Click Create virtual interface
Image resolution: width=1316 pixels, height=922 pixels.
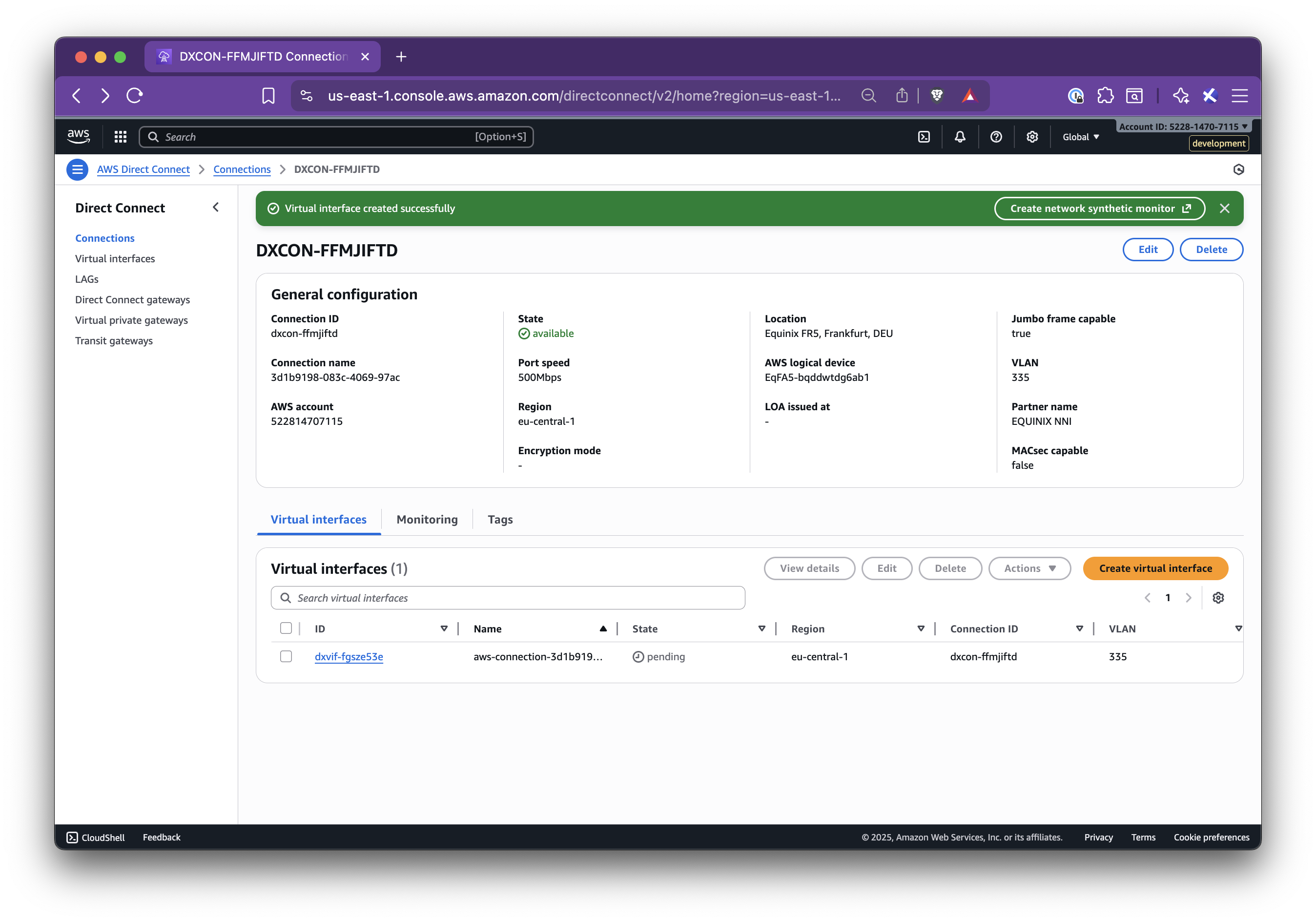point(1155,568)
